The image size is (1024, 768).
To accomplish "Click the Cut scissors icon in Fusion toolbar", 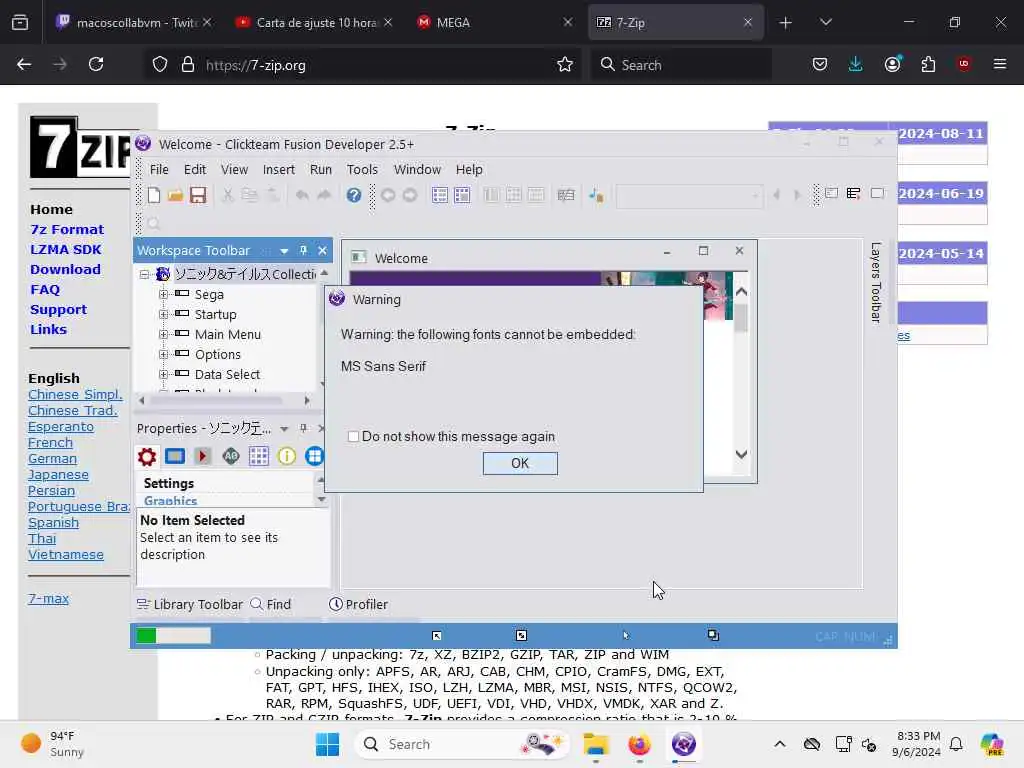I will click(227, 195).
